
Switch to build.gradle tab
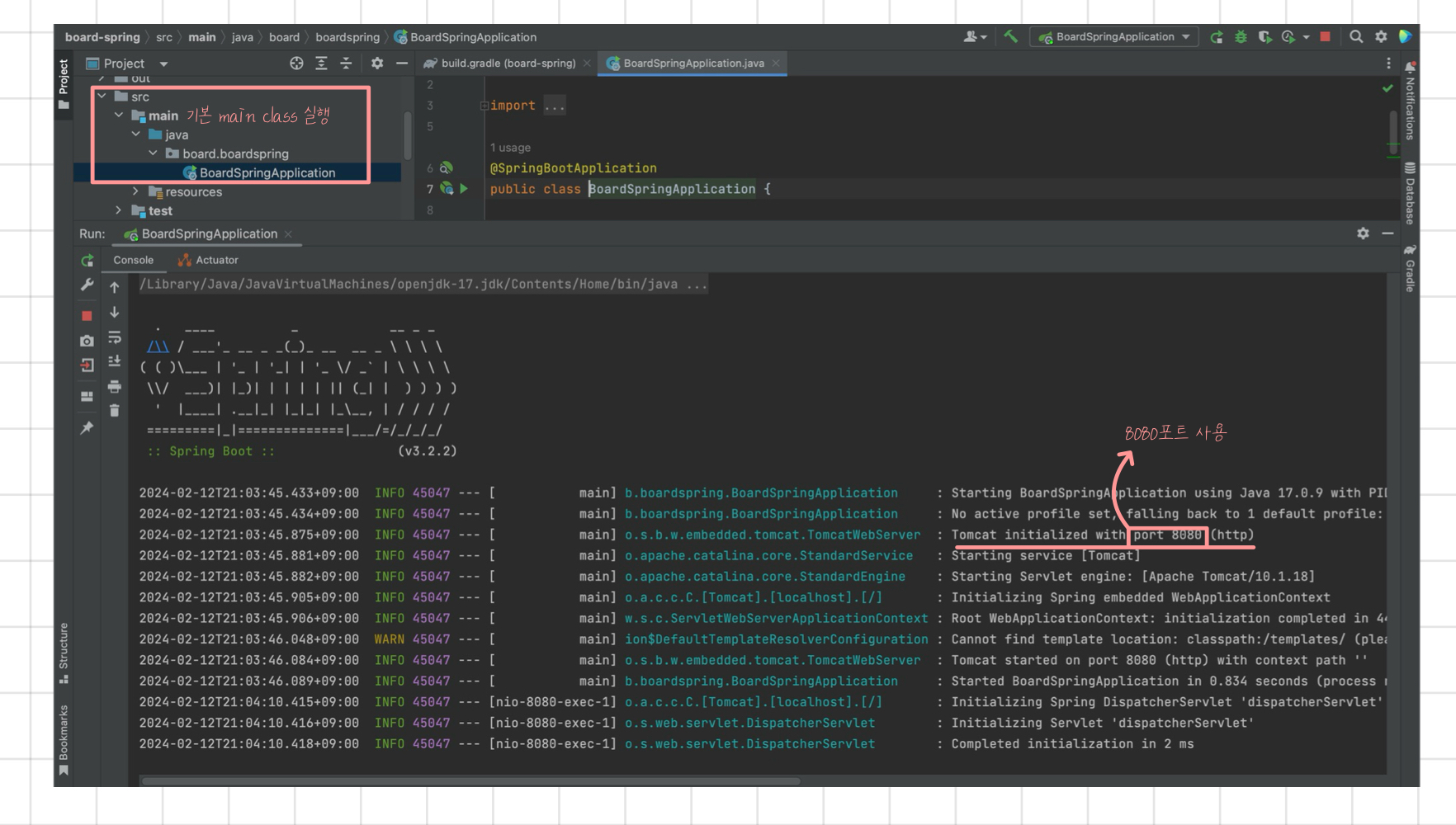508,64
